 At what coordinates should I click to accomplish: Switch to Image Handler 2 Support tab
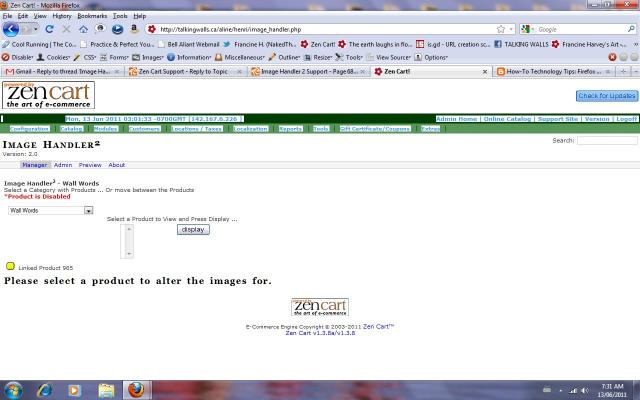pos(309,71)
